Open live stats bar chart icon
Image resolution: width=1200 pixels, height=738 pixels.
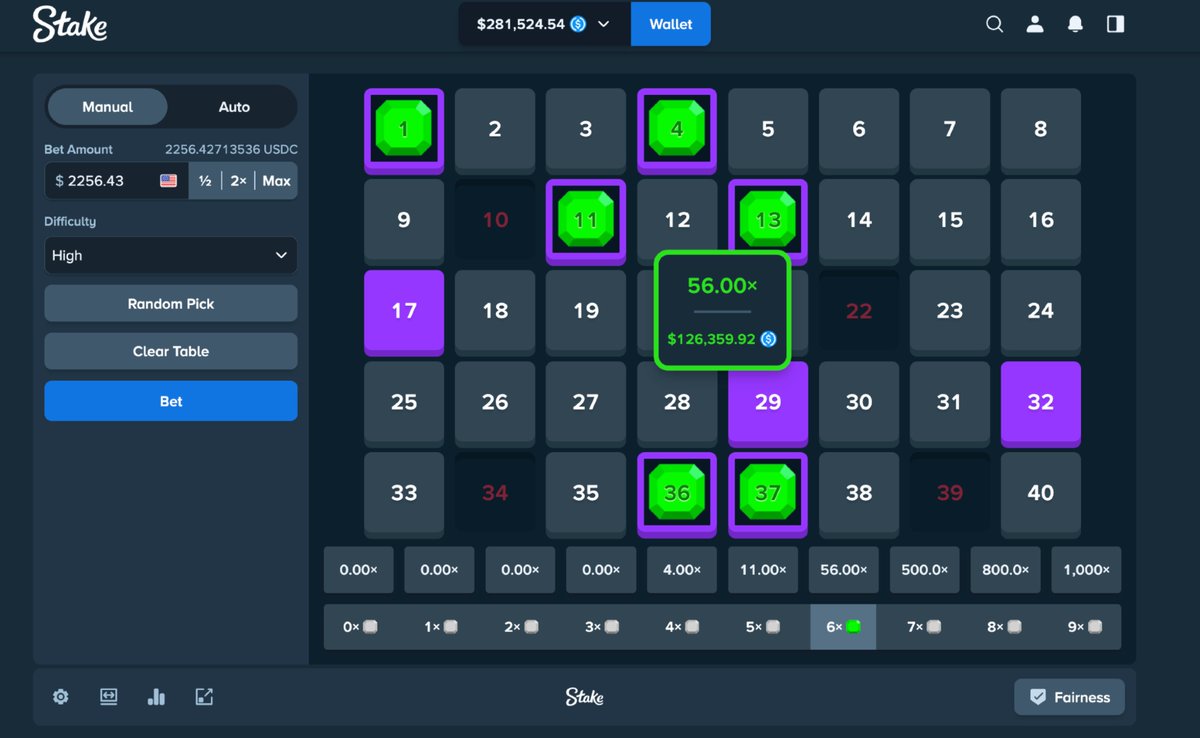pos(156,697)
